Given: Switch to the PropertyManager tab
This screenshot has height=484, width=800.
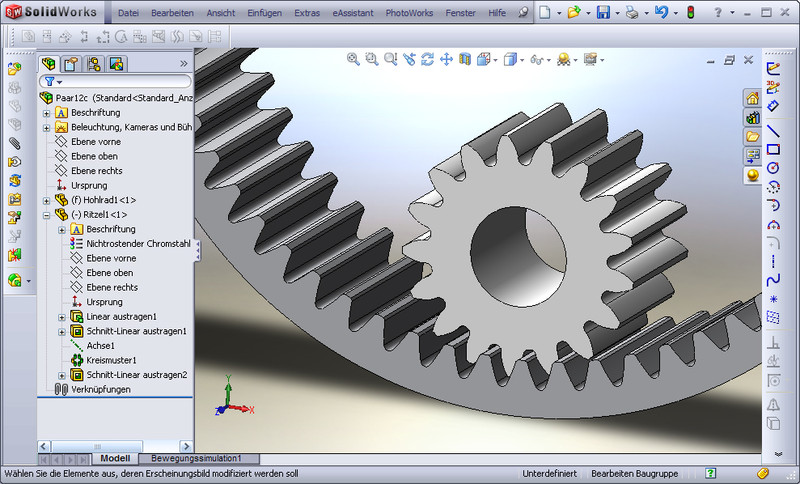Looking at the screenshot, I should [x=71, y=63].
